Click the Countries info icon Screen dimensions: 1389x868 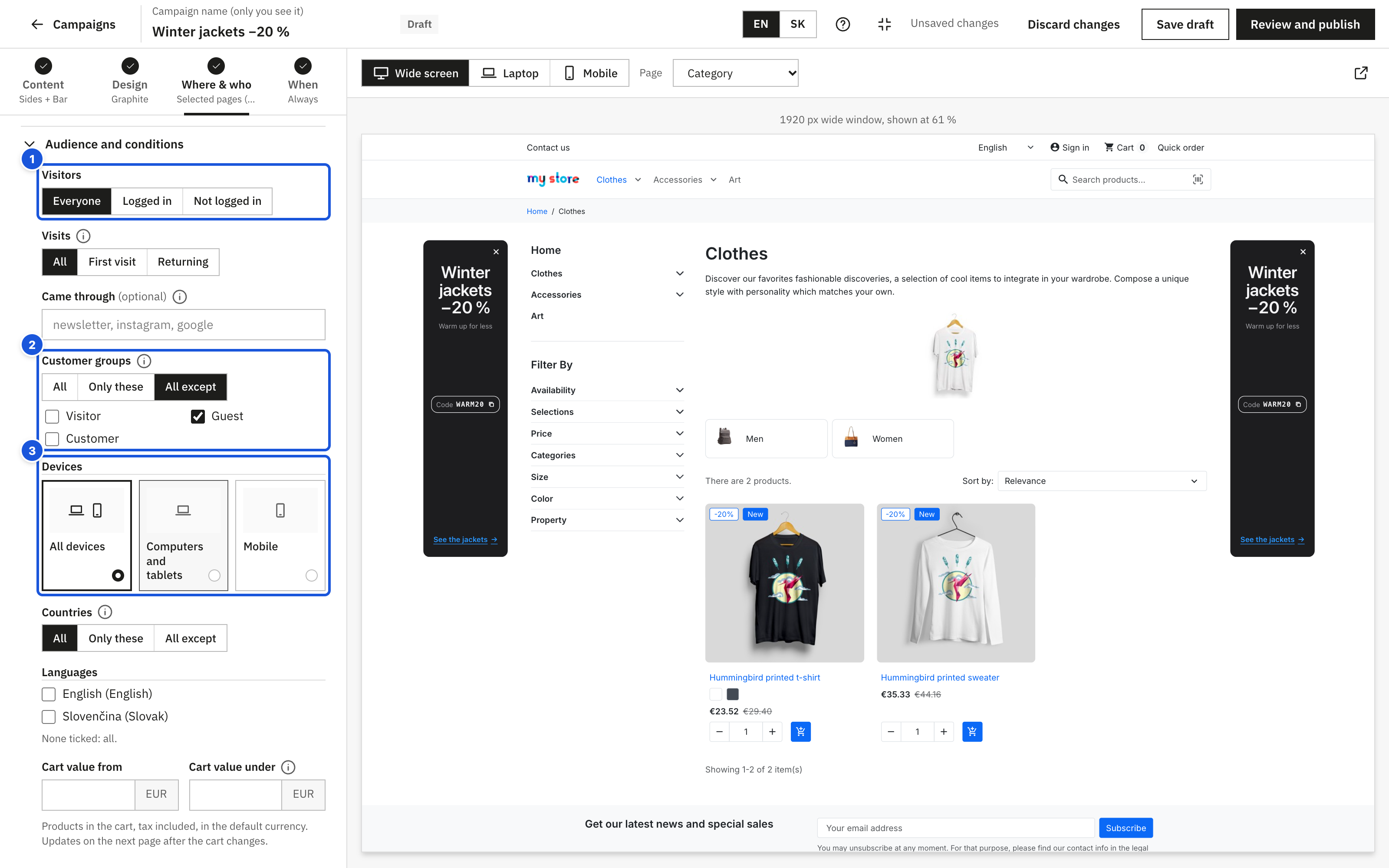105,612
